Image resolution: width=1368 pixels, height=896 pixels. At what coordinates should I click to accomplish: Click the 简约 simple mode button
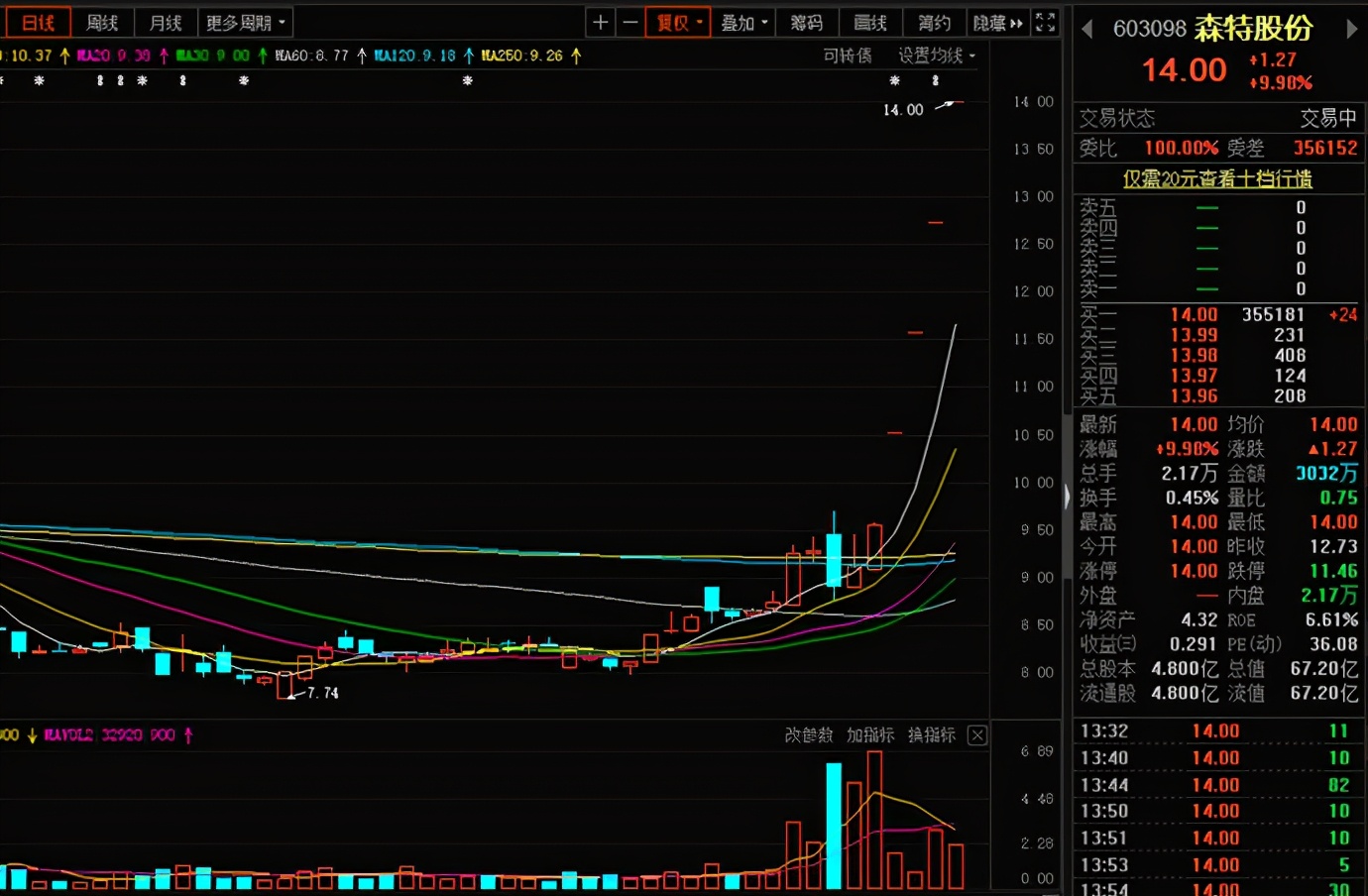click(934, 22)
